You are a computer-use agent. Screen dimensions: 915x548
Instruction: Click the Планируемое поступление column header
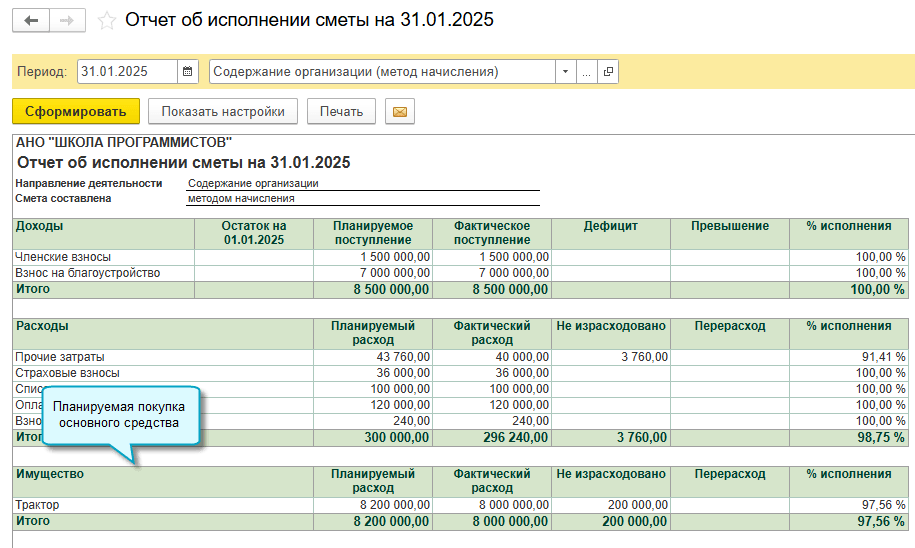[x=373, y=233]
